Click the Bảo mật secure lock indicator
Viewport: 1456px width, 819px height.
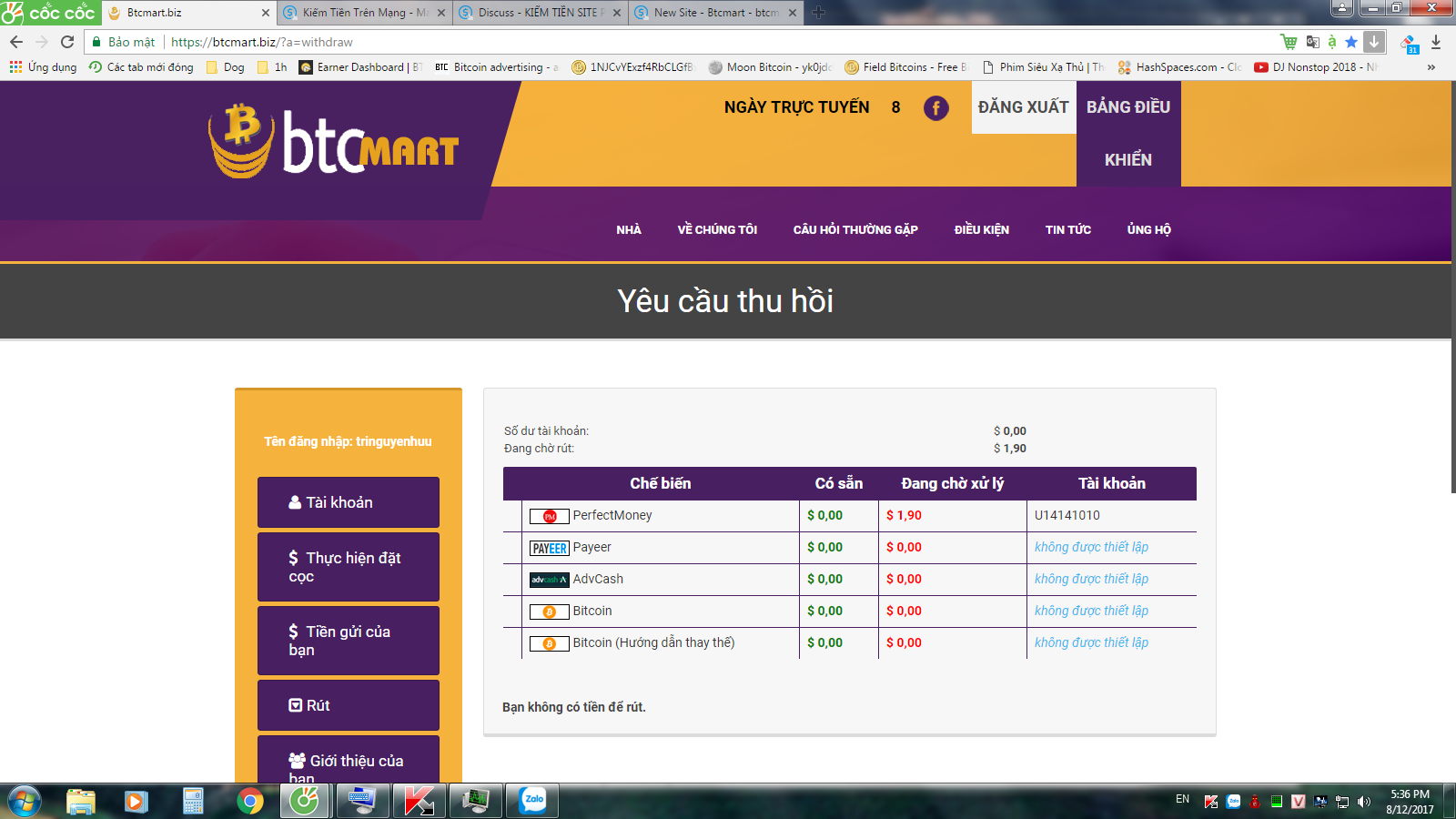[123, 42]
